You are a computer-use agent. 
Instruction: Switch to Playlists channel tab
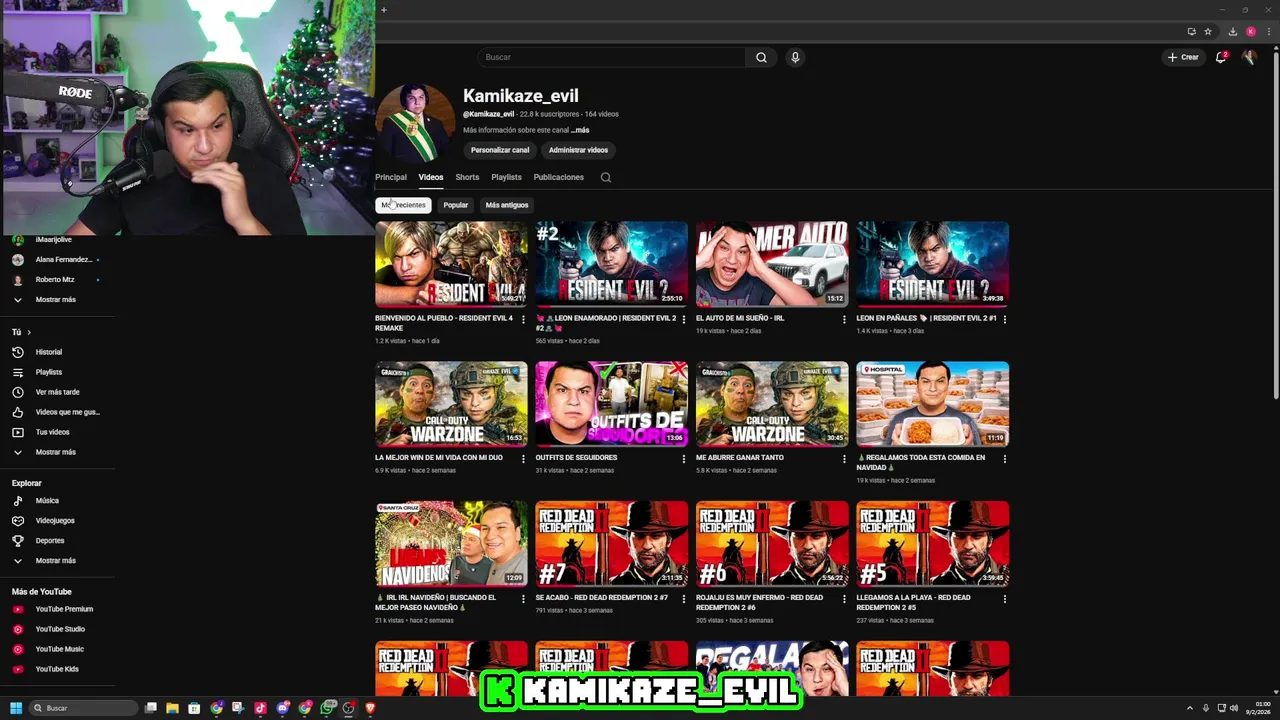coord(506,177)
